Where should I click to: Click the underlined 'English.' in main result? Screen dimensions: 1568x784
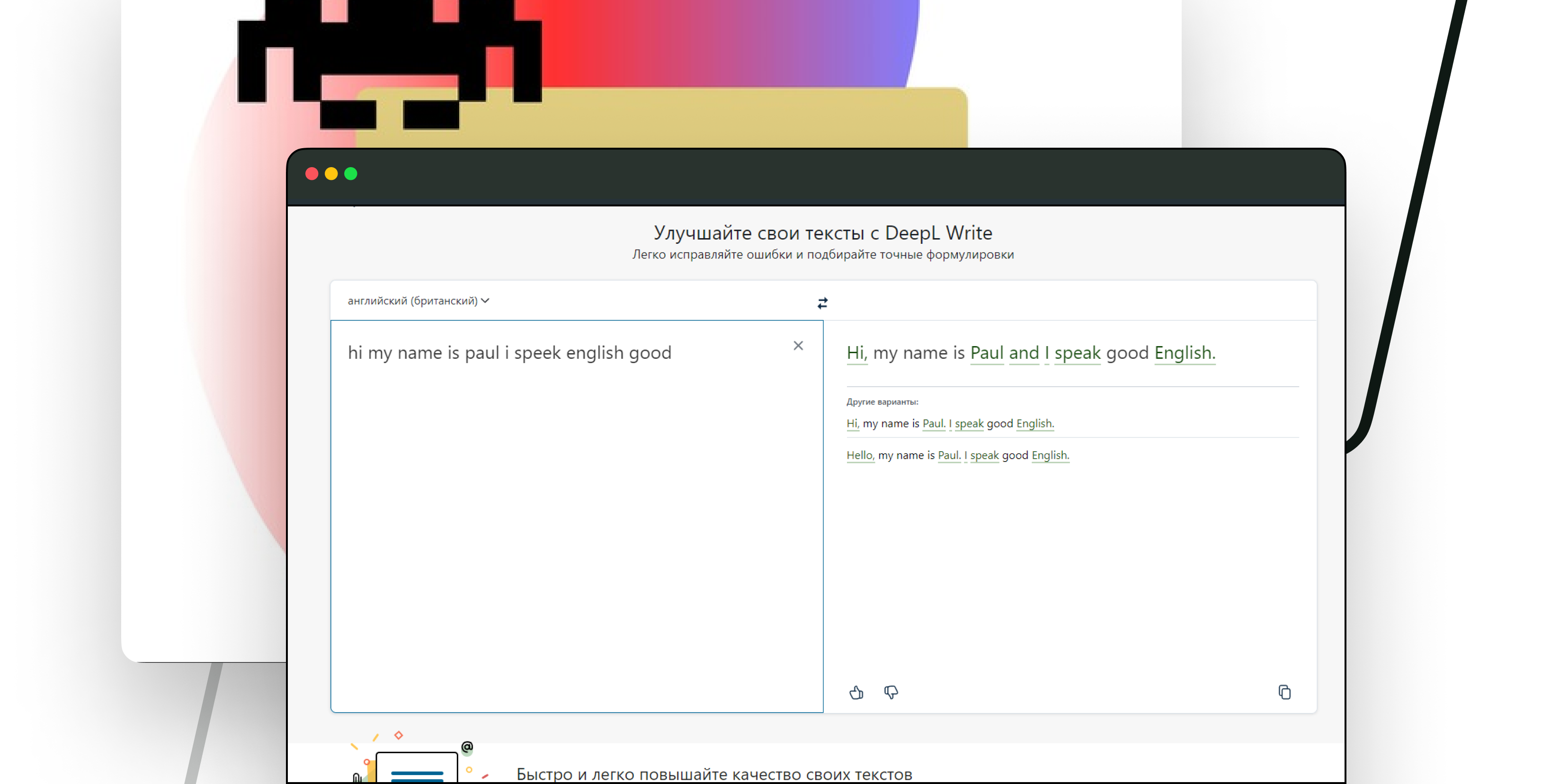click(x=1184, y=353)
